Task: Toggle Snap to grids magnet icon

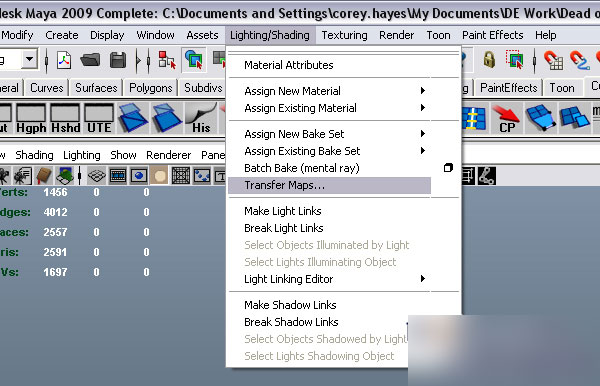Action: tap(553, 60)
